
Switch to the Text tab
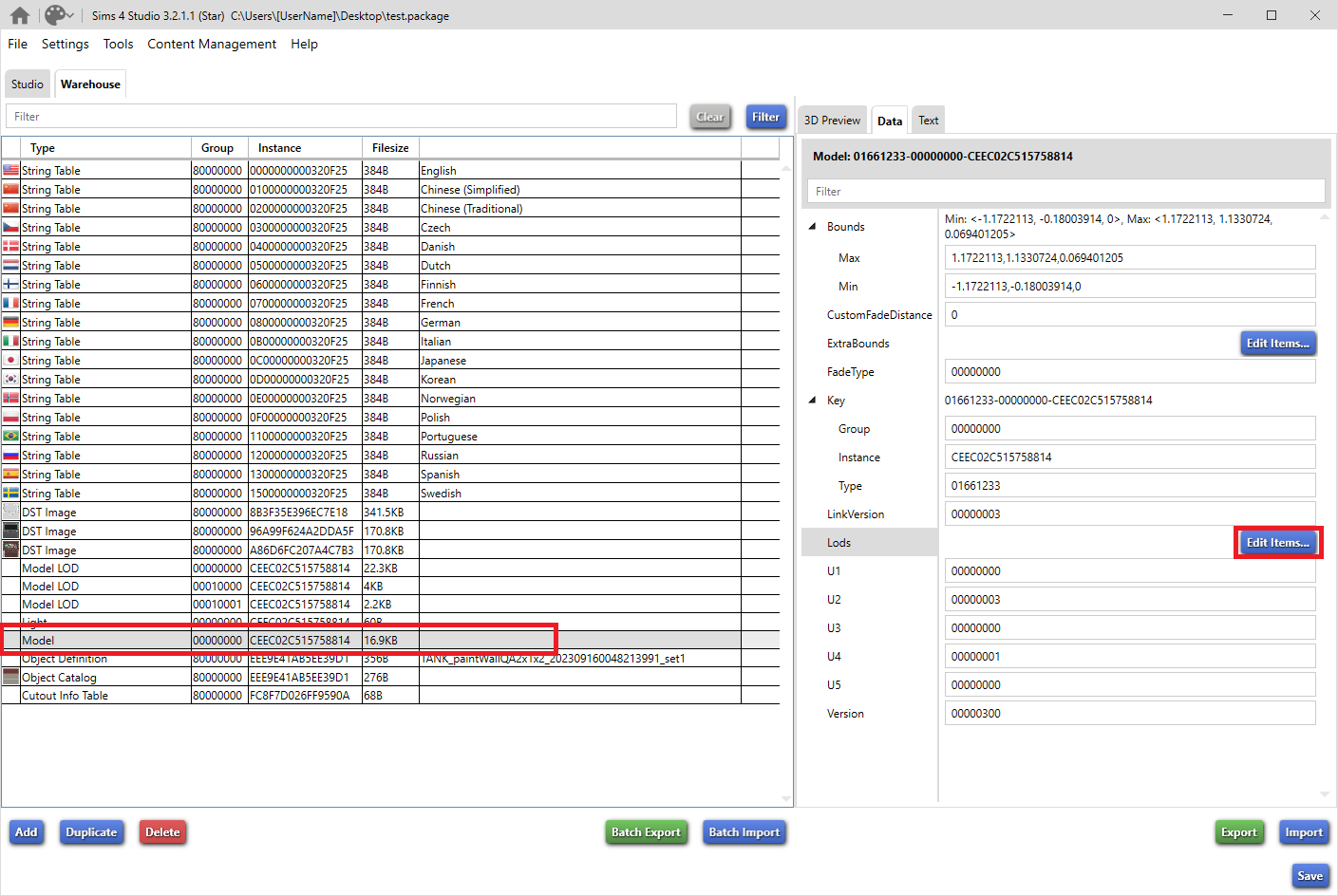coord(929,121)
